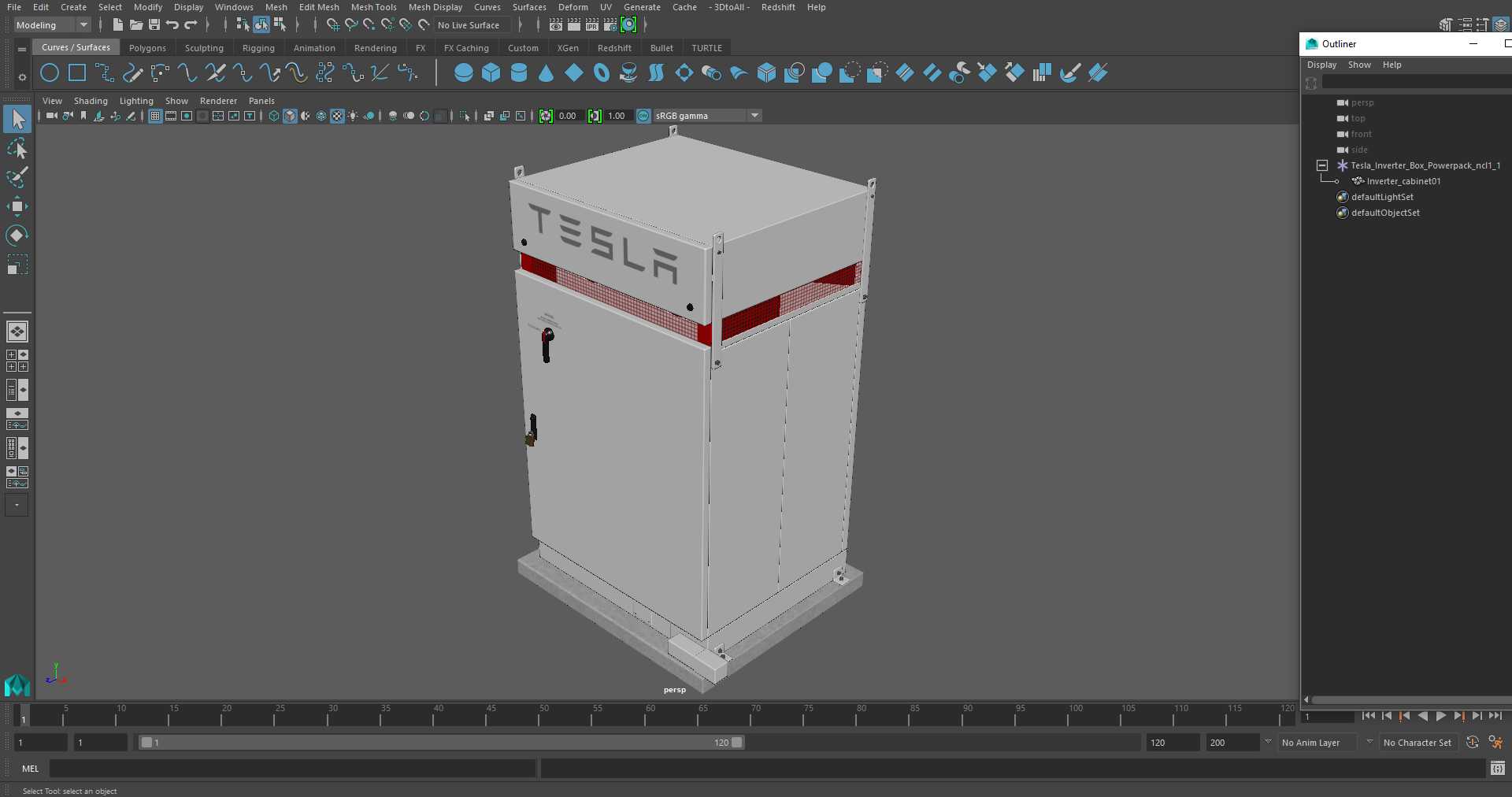
Task: Create a NURBS circle from the shelf
Action: [50, 73]
